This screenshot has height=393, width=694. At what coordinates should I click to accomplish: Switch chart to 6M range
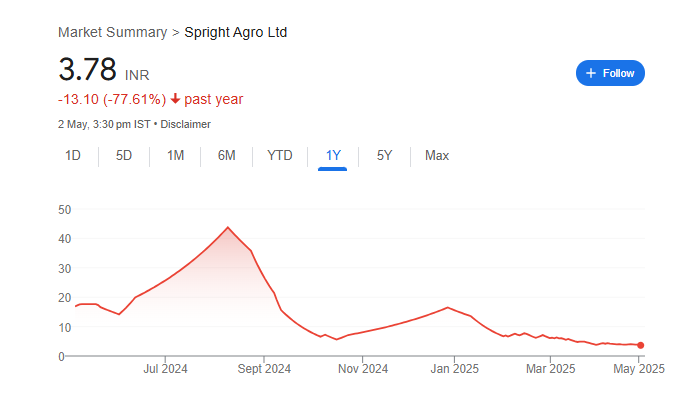[x=227, y=156]
